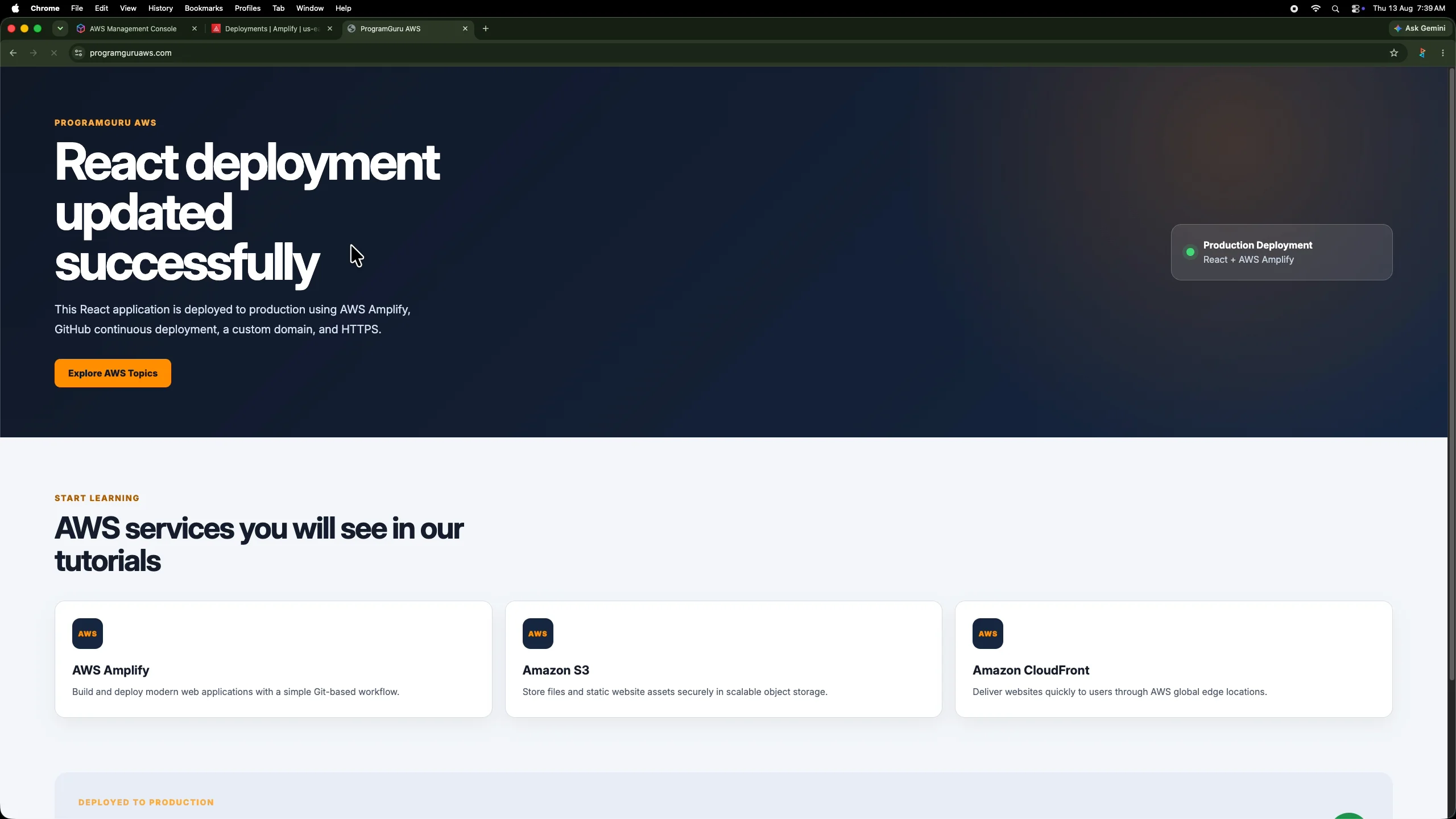Image resolution: width=1456 pixels, height=819 pixels.
Task: Open the History menu
Action: click(x=160, y=9)
